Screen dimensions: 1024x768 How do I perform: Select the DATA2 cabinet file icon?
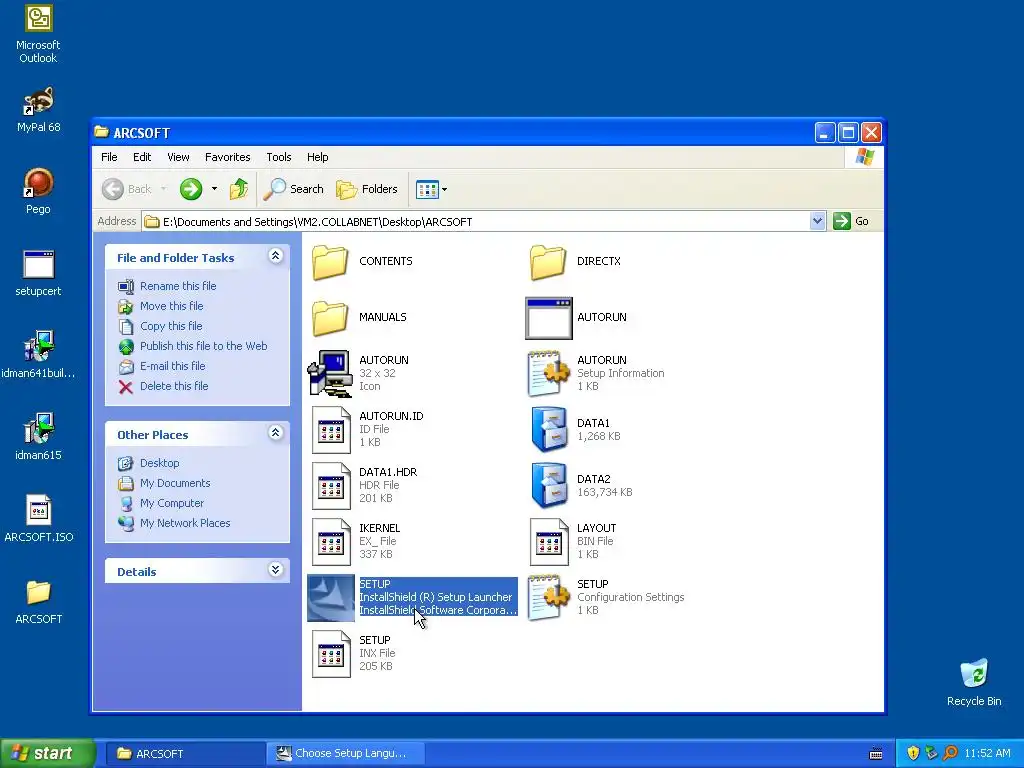click(x=549, y=486)
